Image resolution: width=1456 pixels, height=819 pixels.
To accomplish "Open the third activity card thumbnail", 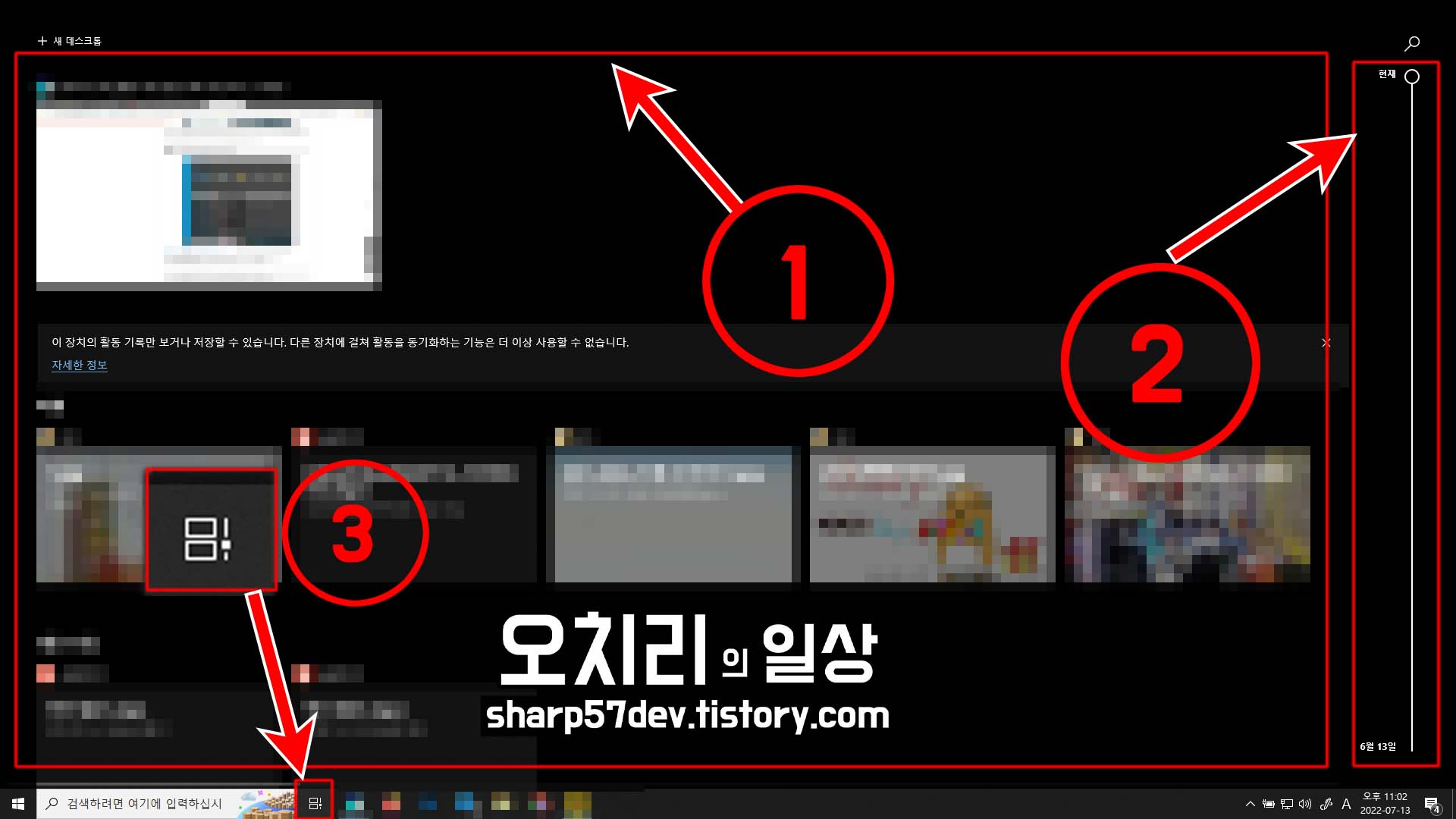I will click(x=673, y=514).
